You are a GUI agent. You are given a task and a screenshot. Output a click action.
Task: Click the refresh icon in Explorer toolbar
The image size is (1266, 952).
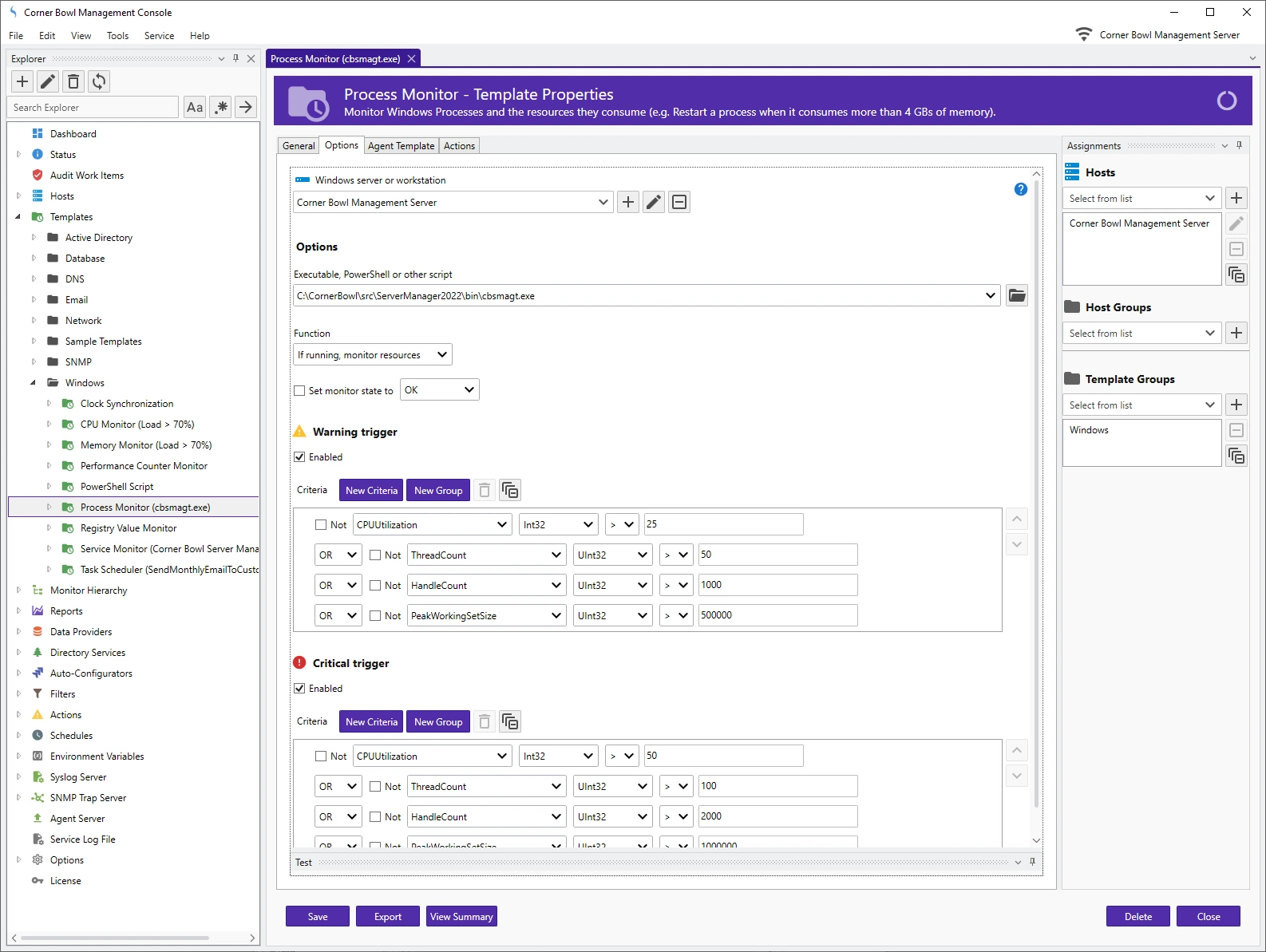click(x=99, y=81)
